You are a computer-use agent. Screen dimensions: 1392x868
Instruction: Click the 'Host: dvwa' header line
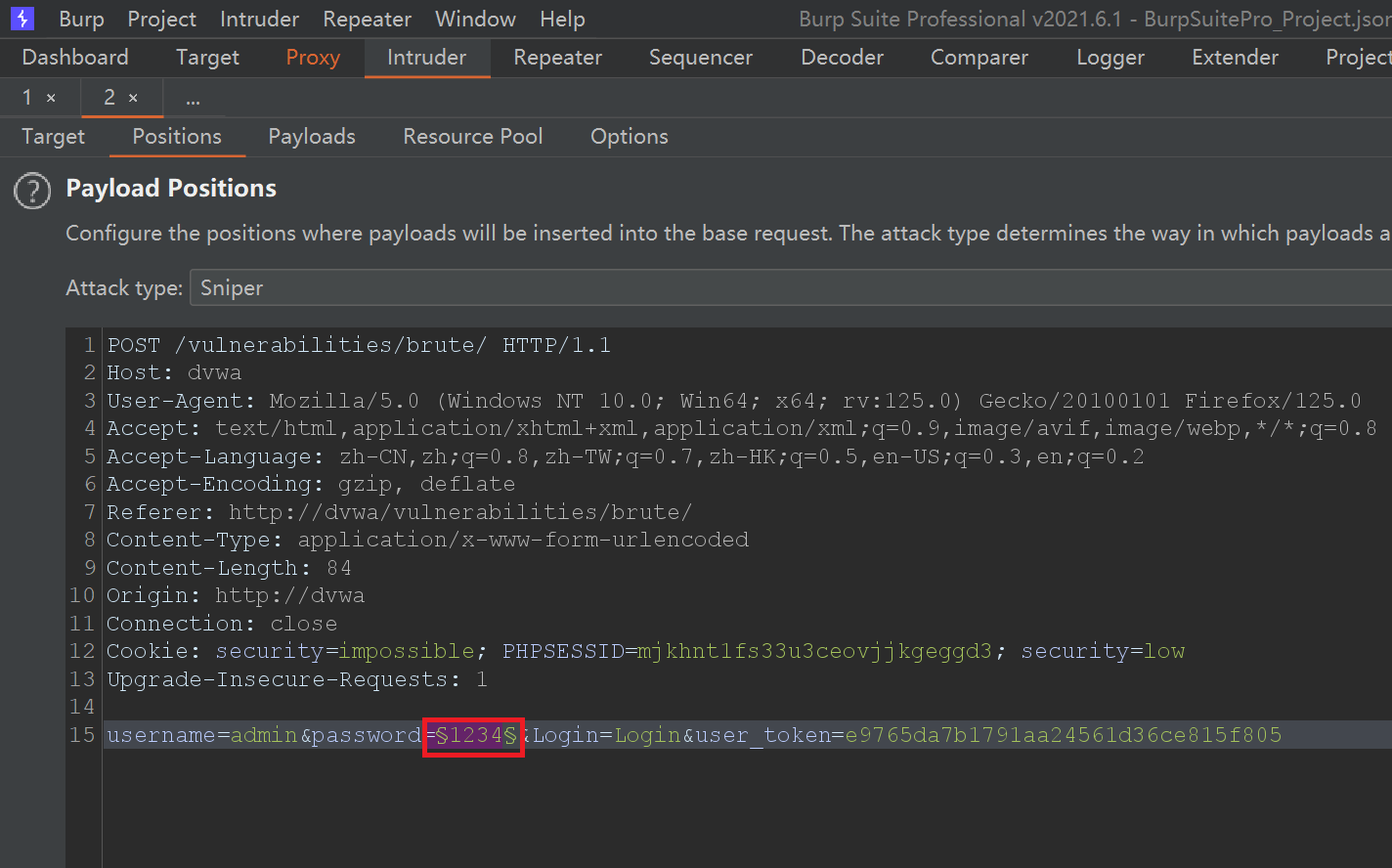174,373
